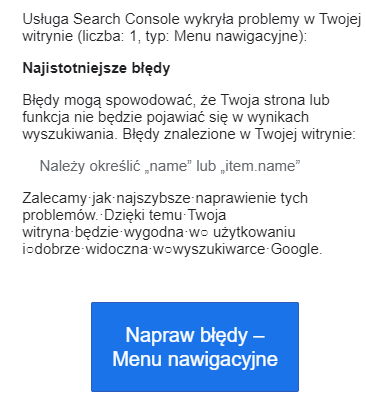
Task: Click the 'Usługa' word at the message start
Action: pos(45,19)
